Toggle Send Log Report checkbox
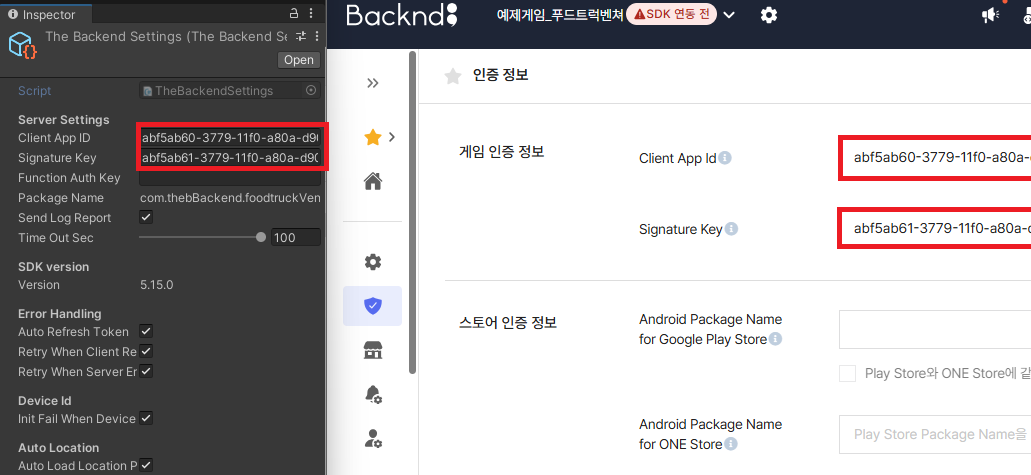1031x475 pixels. tap(146, 217)
